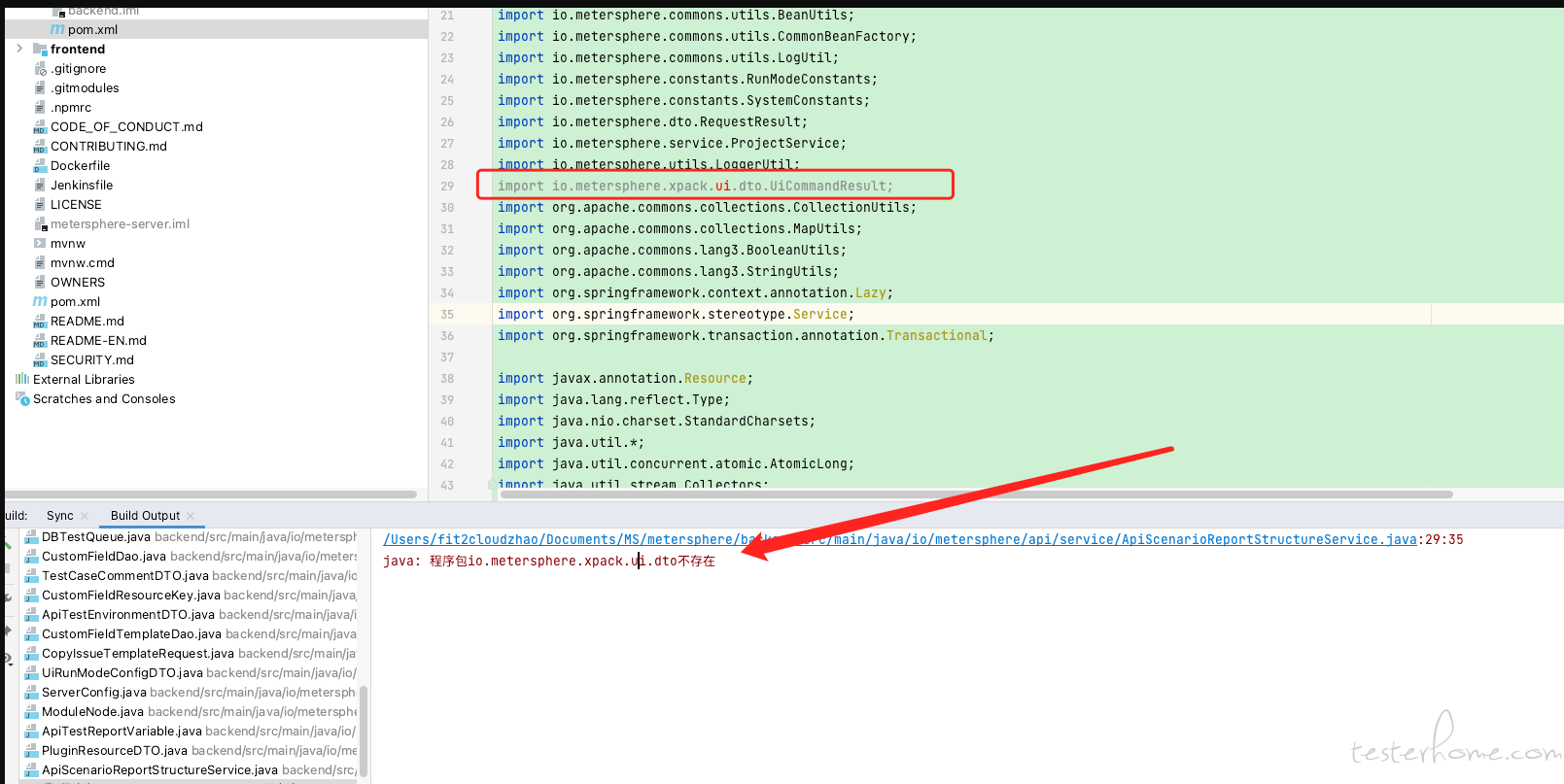The height and width of the screenshot is (784, 1564).
Task: Click the metersphere-server.iml module icon
Action: point(40,223)
